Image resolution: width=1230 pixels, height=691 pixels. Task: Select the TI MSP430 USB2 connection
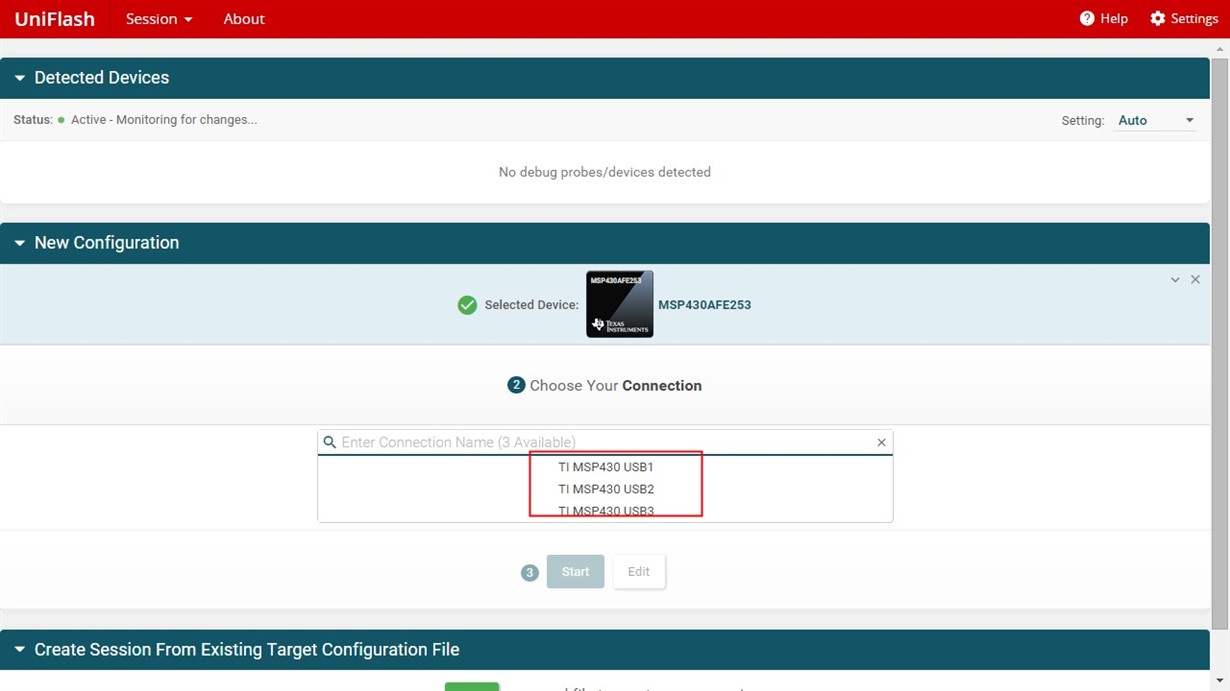606,489
